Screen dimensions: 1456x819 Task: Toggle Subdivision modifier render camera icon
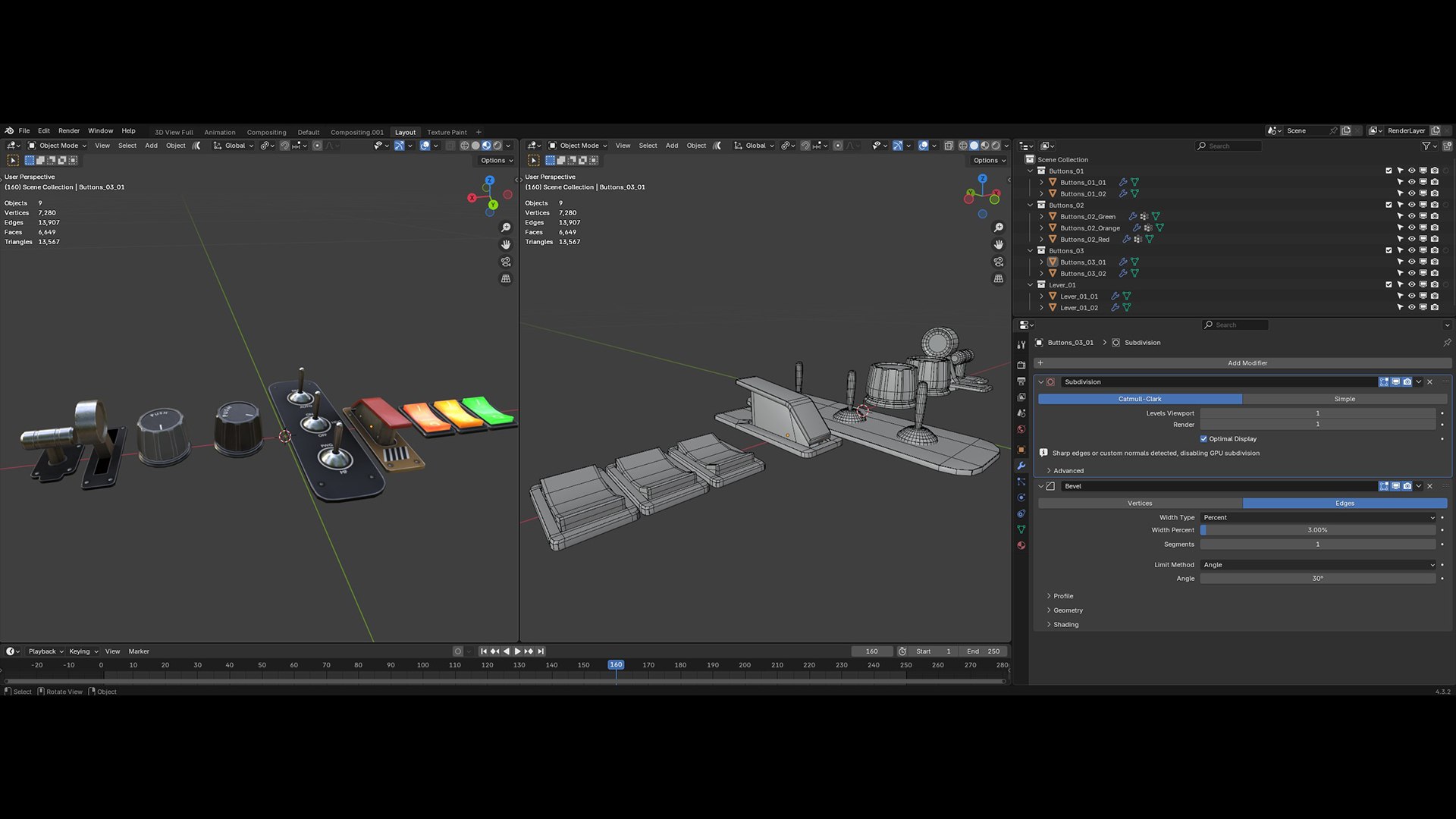[1407, 382]
